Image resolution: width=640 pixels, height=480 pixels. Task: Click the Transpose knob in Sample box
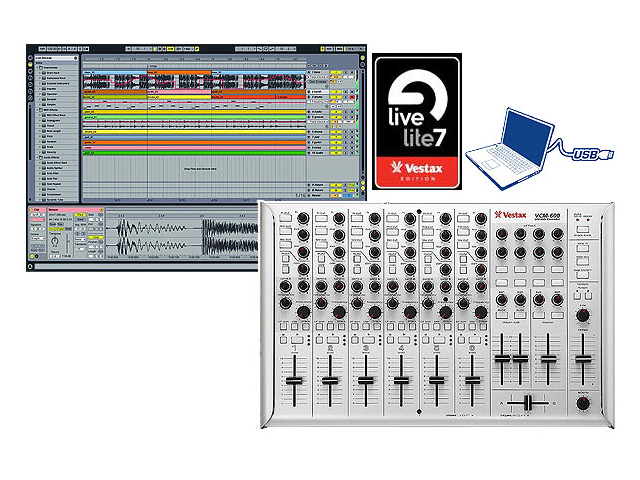55,241
